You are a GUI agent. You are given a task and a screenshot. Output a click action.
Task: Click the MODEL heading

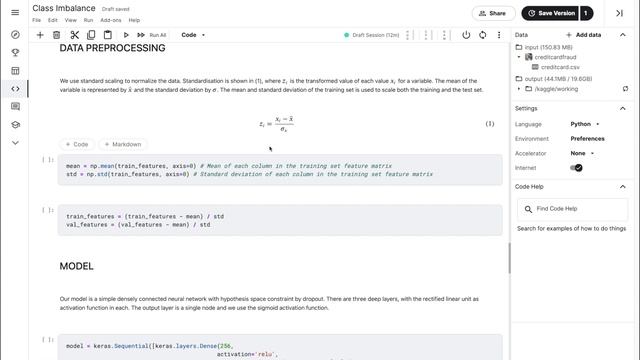(76, 266)
